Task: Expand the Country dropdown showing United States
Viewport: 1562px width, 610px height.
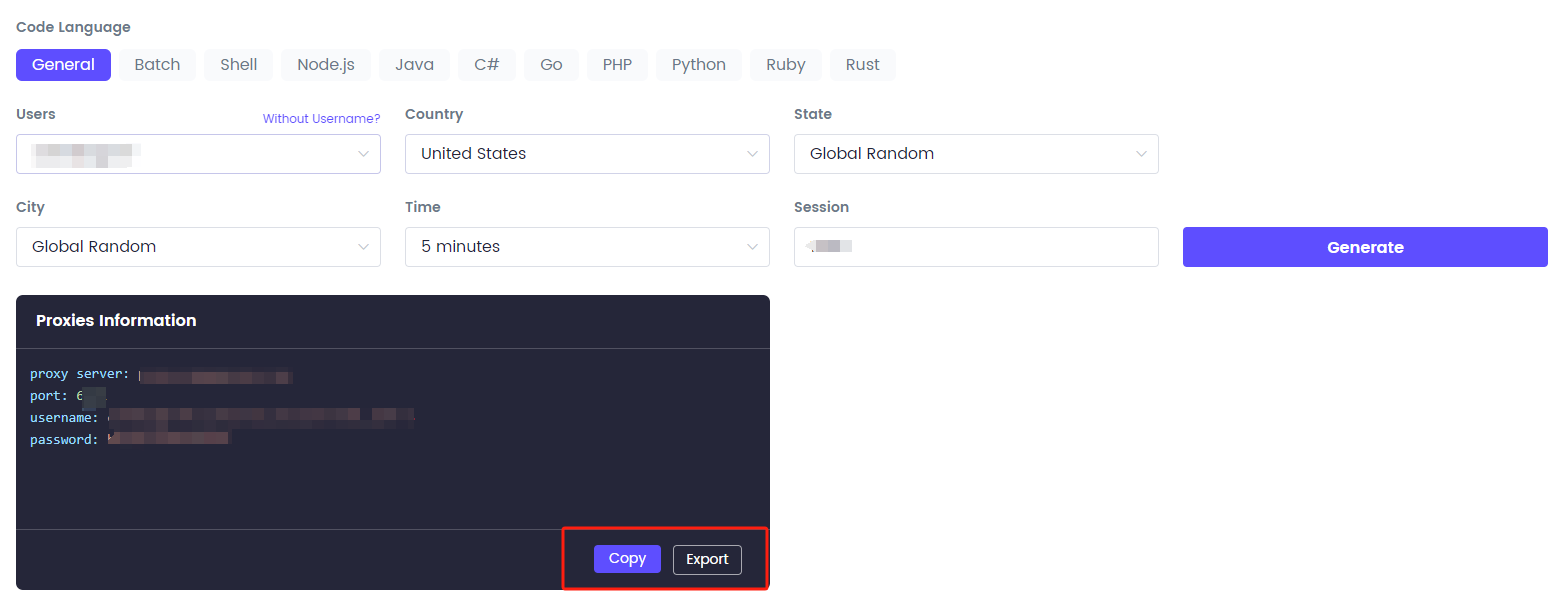Action: pyautogui.click(x=587, y=154)
